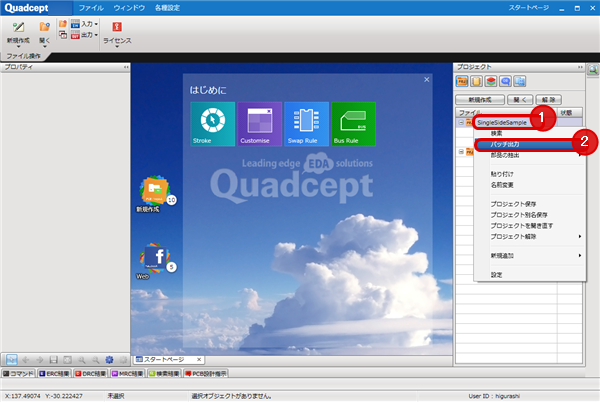
Task: Open the 各種設定 menu
Action: point(167,8)
